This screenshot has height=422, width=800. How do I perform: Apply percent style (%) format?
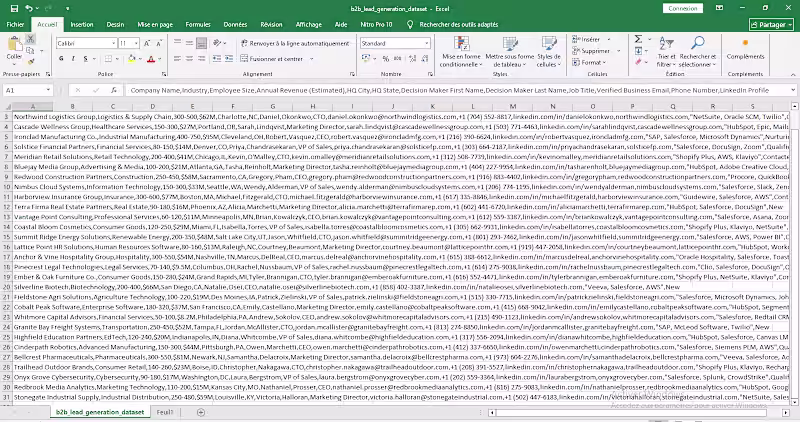[x=386, y=59]
